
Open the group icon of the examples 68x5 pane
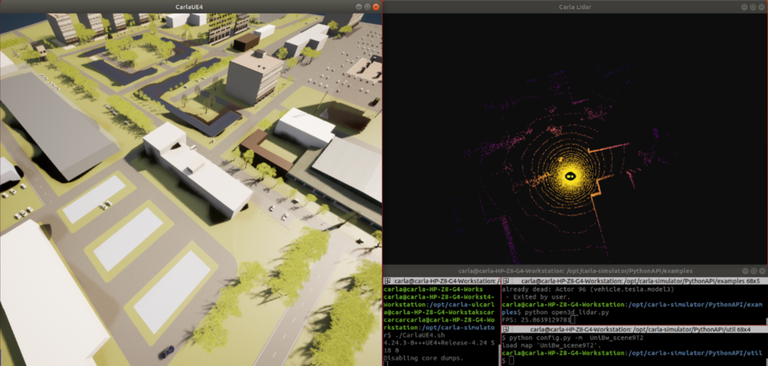point(506,281)
